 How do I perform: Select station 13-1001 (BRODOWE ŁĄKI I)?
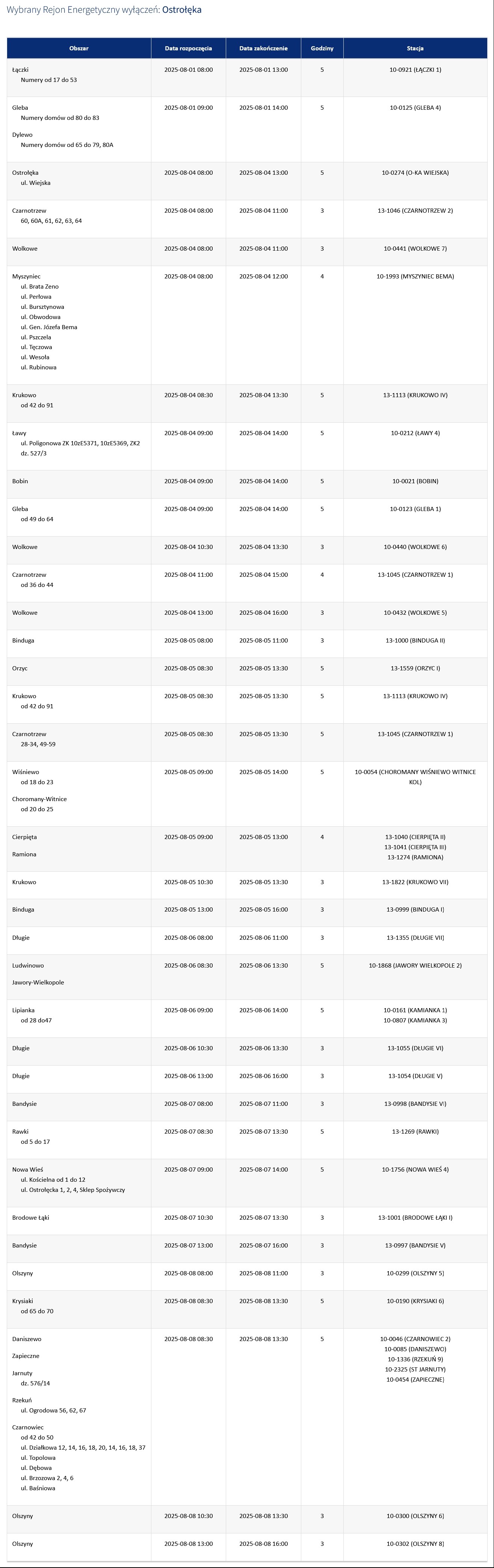(415, 1217)
